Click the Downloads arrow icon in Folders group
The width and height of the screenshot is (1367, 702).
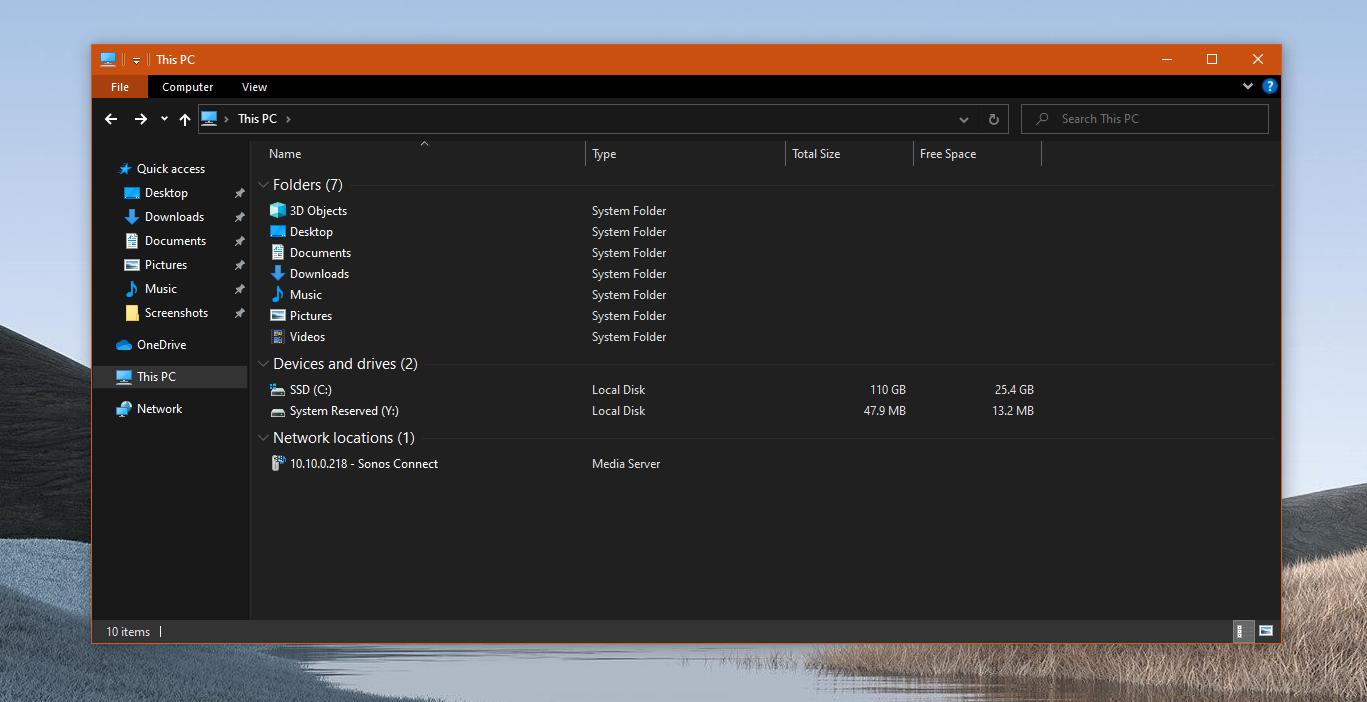278,274
